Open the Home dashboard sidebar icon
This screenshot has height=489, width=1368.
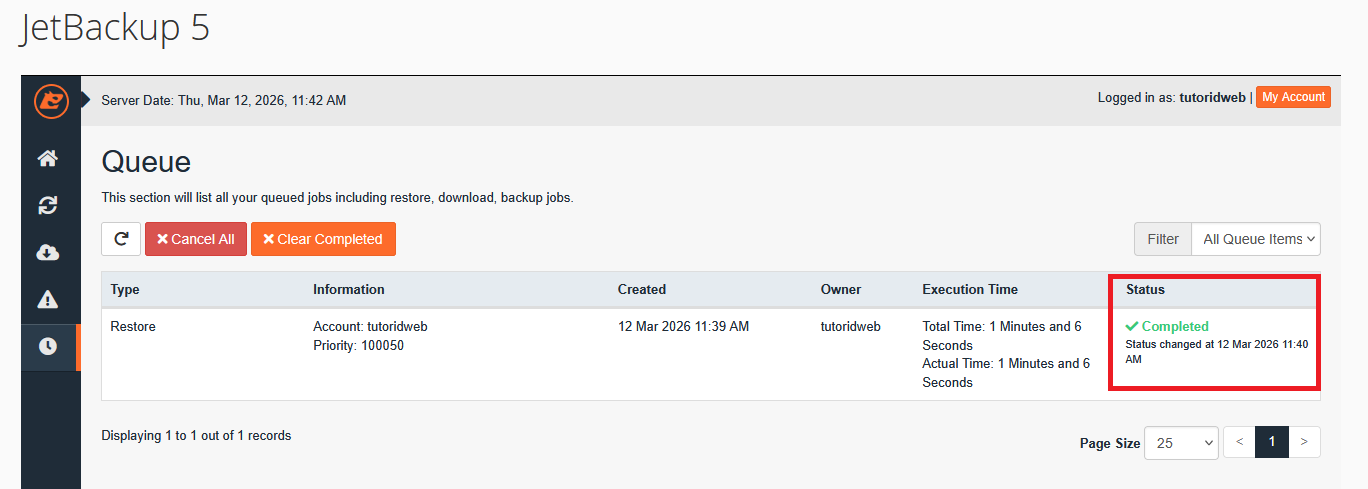coord(48,158)
